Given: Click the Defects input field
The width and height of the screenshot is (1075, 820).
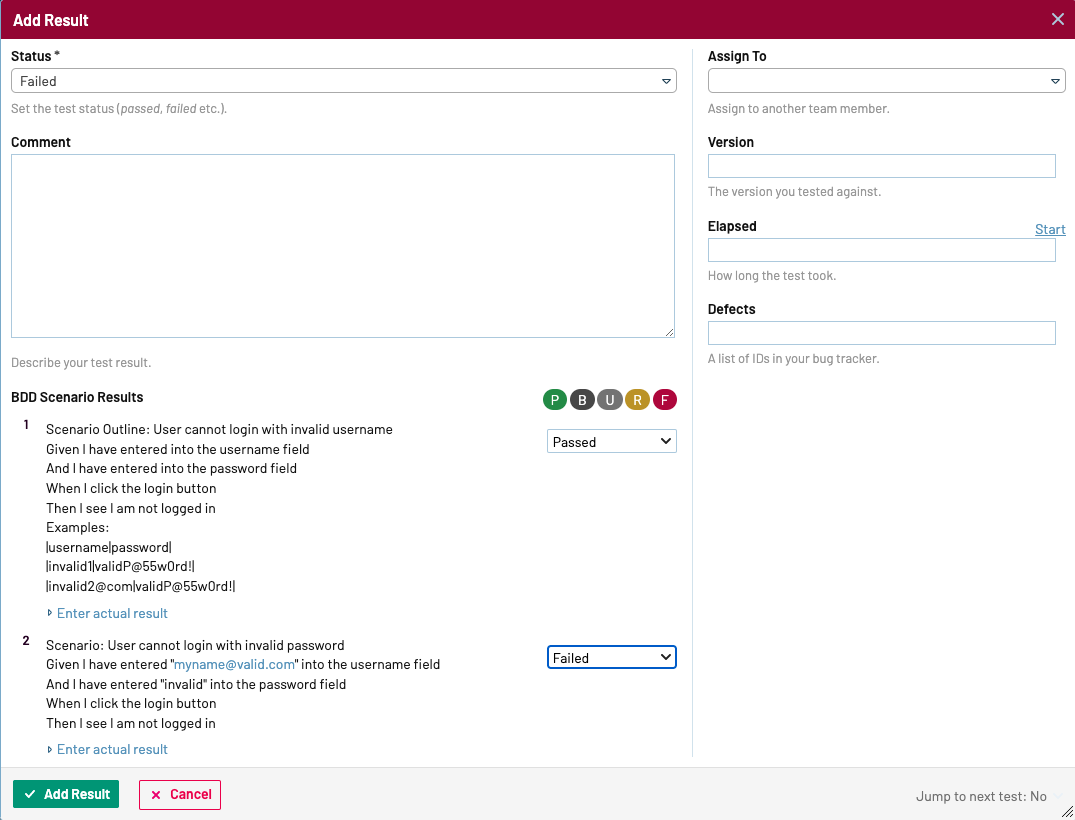Looking at the screenshot, I should 881,333.
